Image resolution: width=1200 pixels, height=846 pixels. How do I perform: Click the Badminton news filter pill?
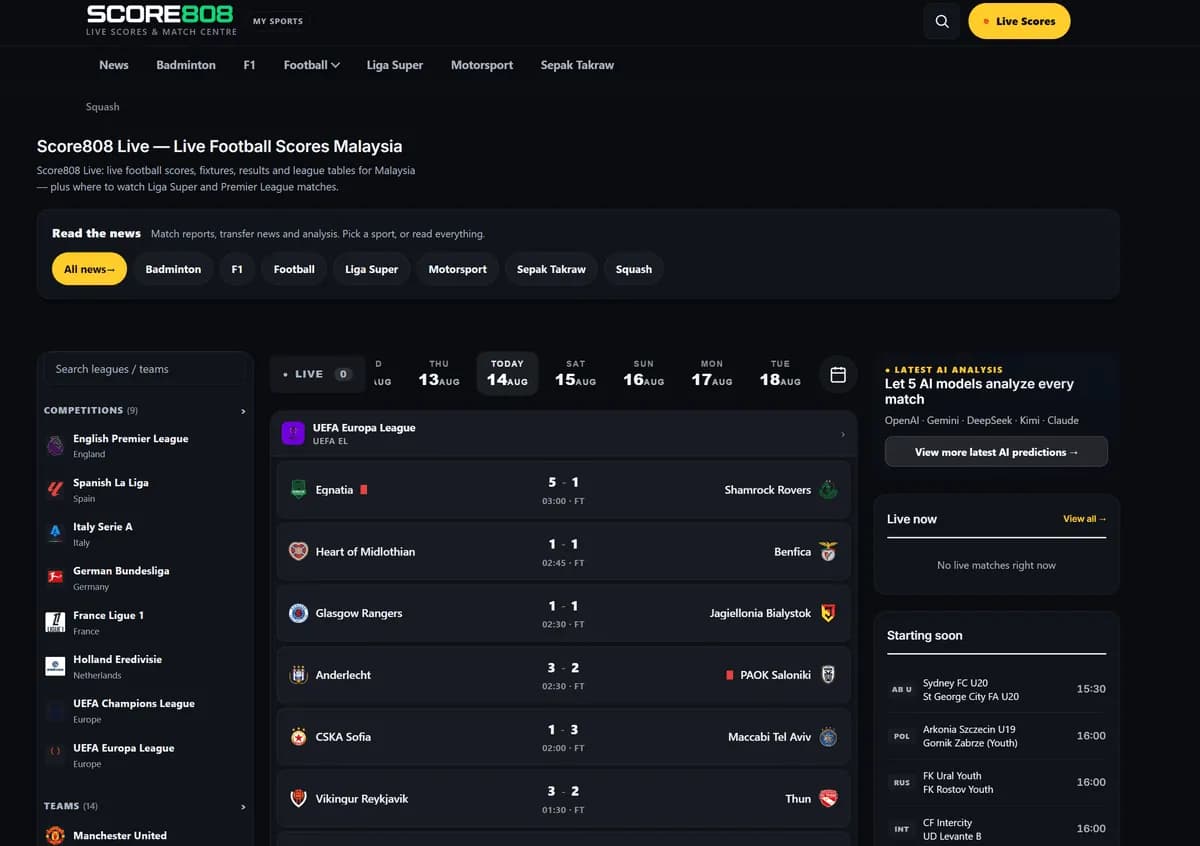click(x=173, y=269)
